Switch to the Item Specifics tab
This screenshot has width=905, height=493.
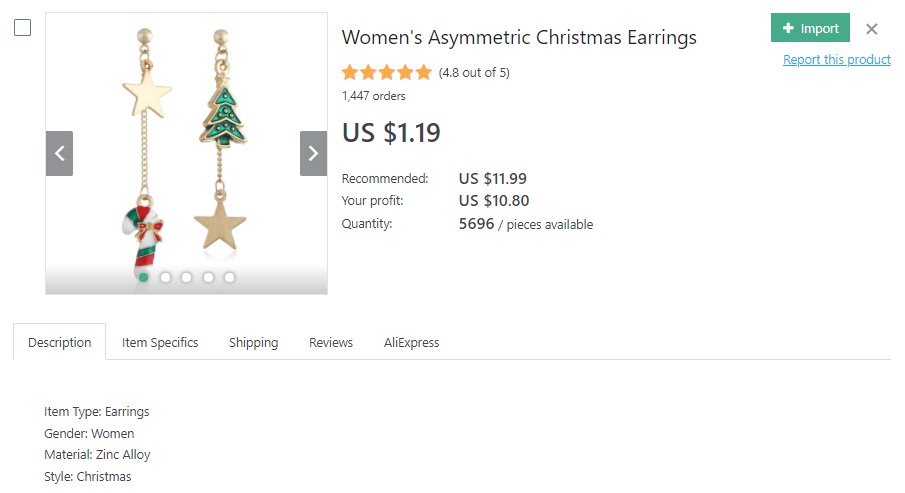[x=160, y=342]
